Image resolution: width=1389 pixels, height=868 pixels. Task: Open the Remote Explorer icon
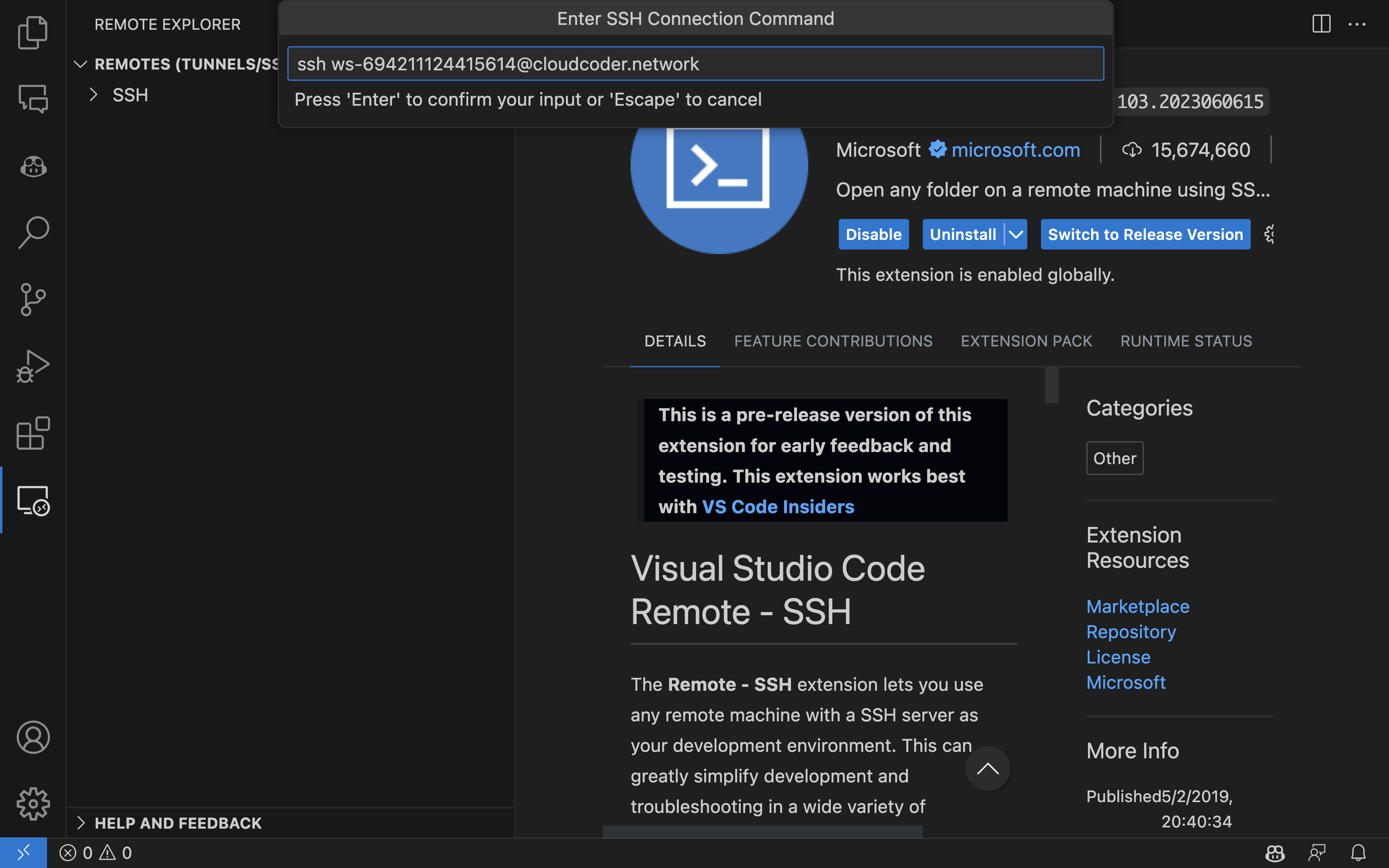(33, 500)
